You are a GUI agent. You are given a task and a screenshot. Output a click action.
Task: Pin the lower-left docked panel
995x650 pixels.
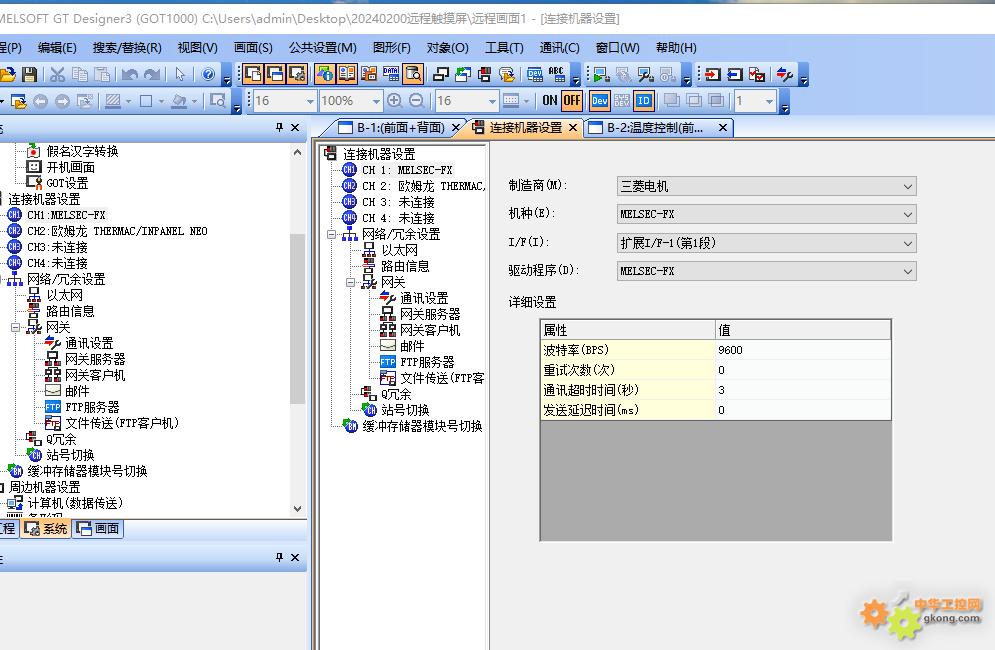tap(279, 557)
